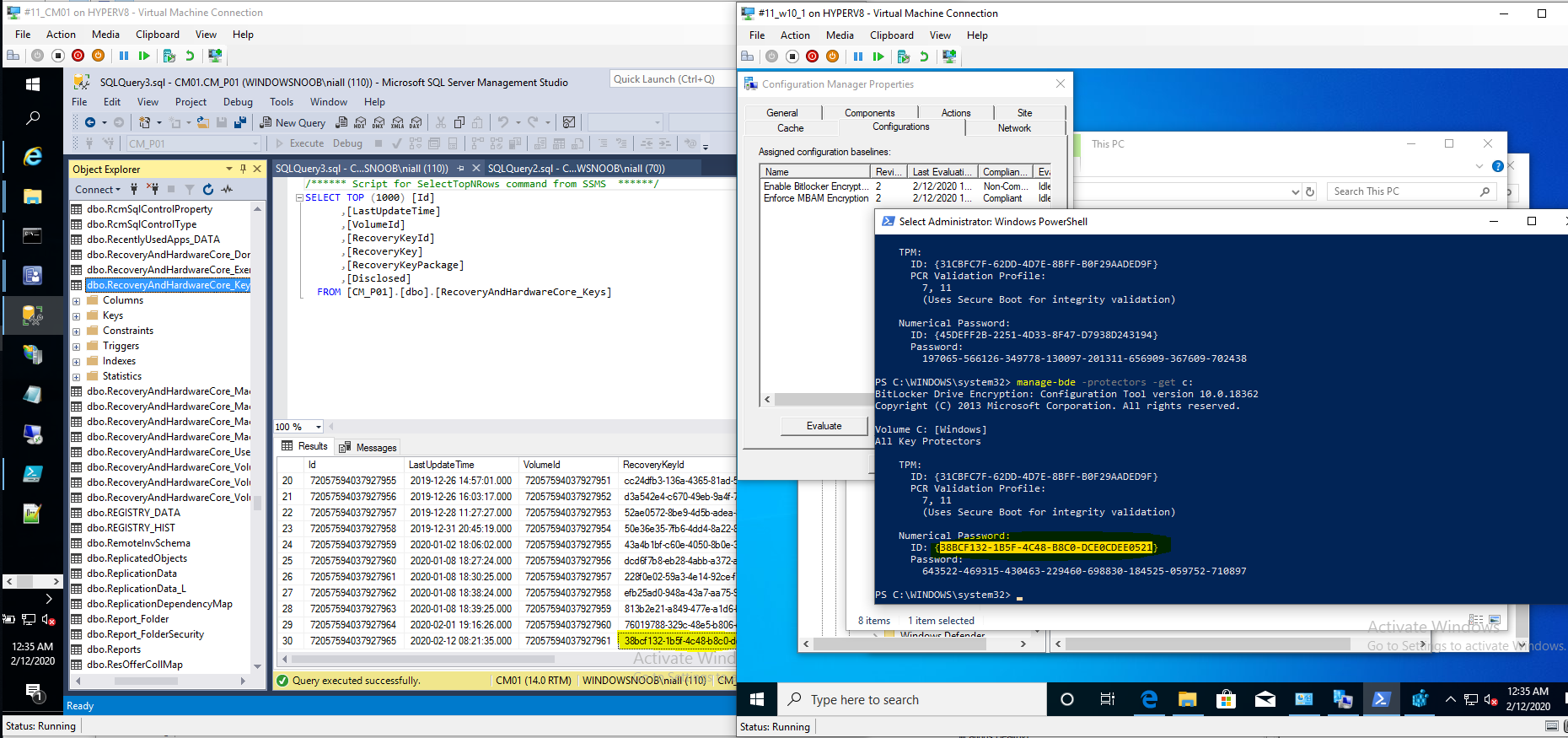Click Reset icon in #11_w10_1 VM toolbar
1568x738 pixels.
(x=878, y=57)
